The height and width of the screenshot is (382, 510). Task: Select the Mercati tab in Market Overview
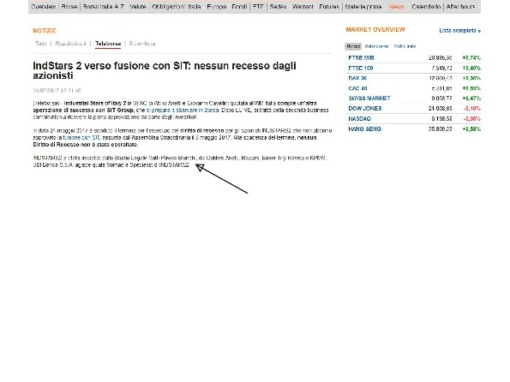353,46
